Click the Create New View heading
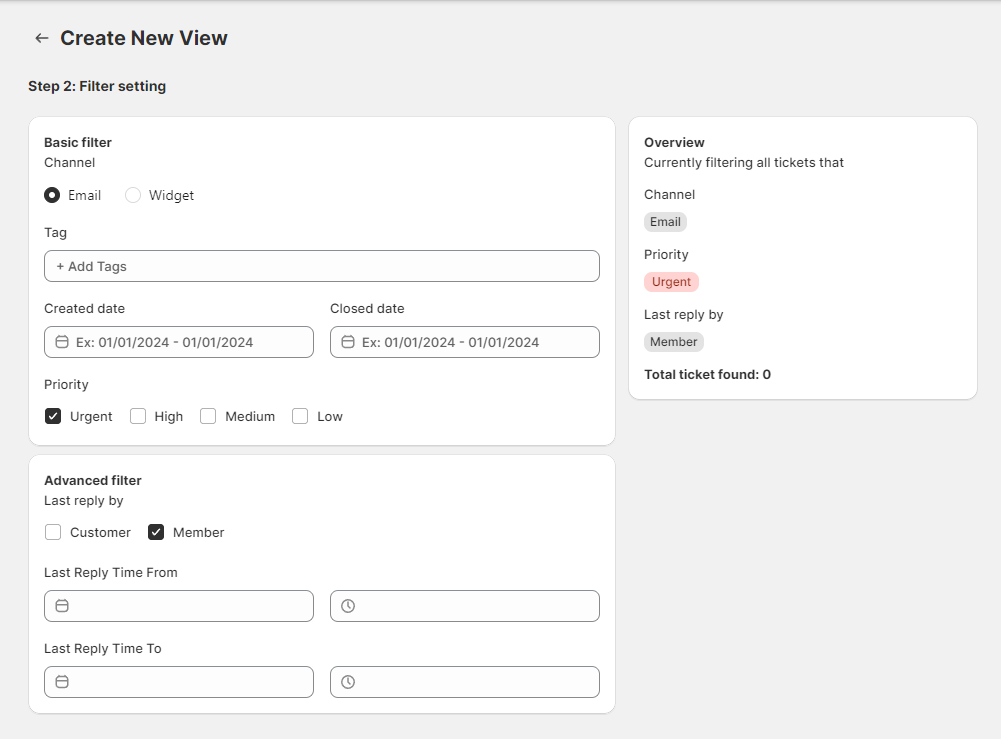 [144, 38]
